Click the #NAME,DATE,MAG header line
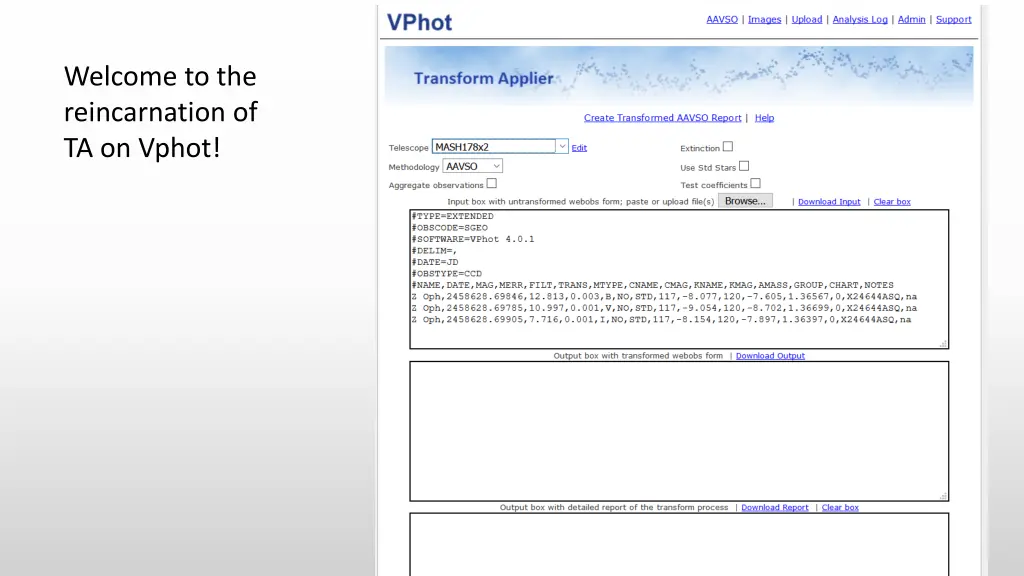The width and height of the screenshot is (1024, 576). tap(652, 285)
